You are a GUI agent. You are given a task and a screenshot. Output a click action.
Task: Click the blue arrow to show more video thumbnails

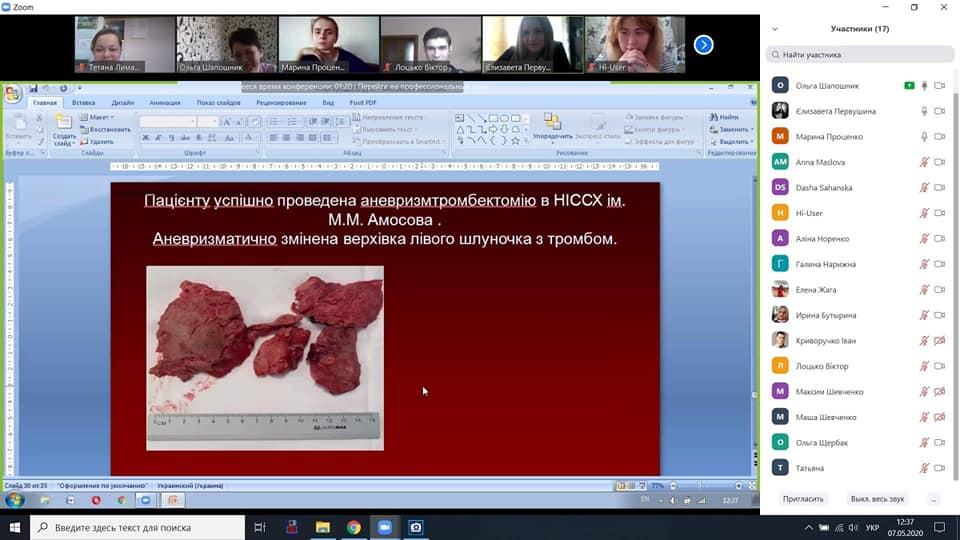(x=703, y=44)
